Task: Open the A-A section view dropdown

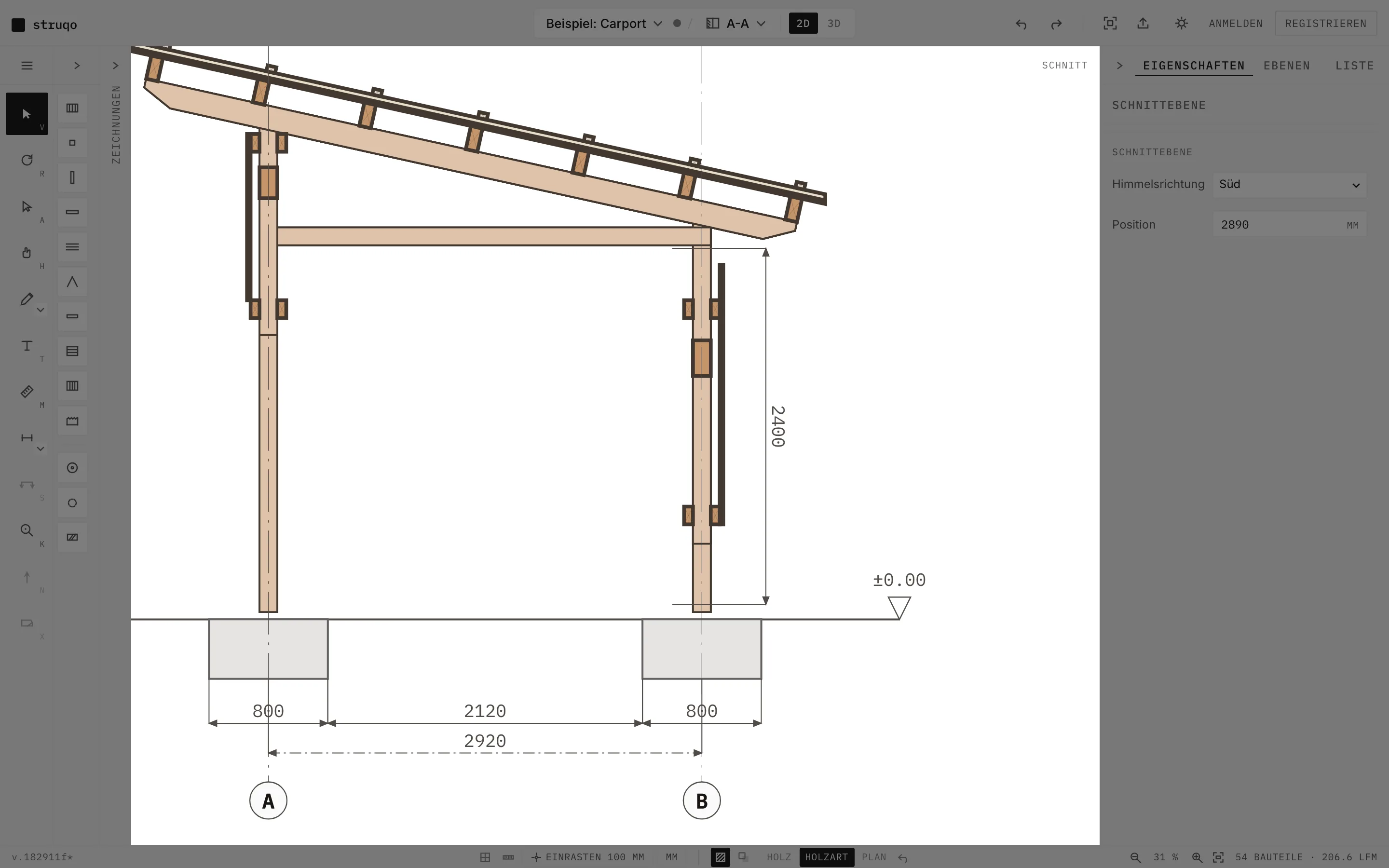Action: (736, 24)
